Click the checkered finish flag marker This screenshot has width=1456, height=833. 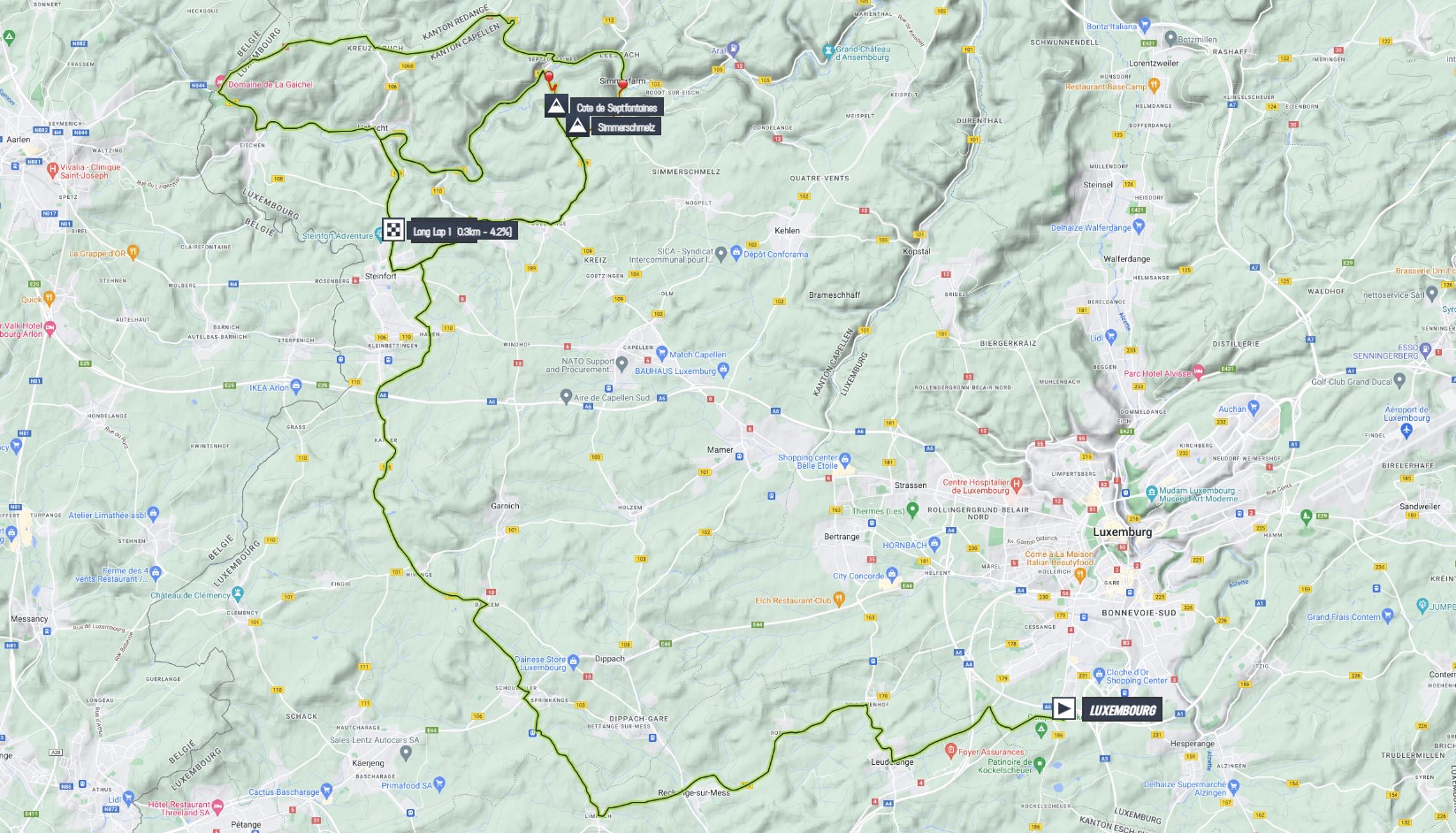(393, 231)
